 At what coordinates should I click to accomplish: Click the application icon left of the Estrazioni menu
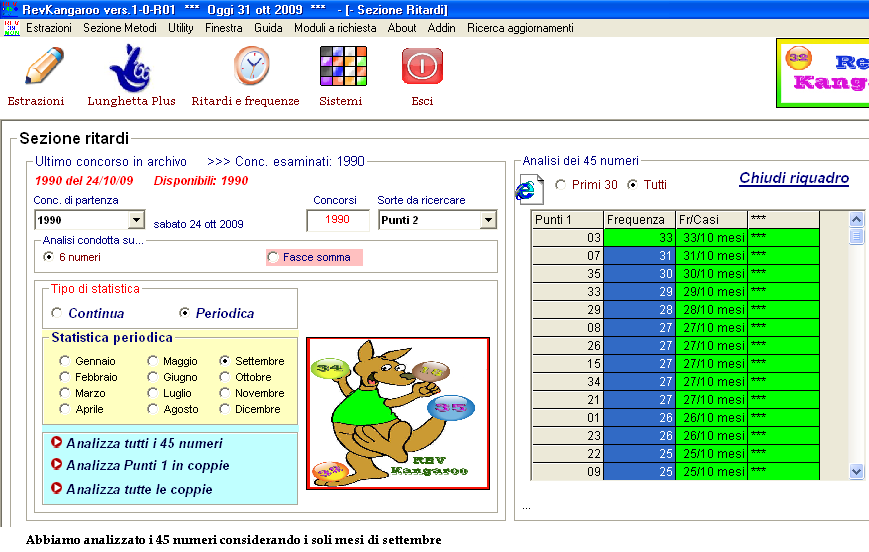(x=11, y=28)
